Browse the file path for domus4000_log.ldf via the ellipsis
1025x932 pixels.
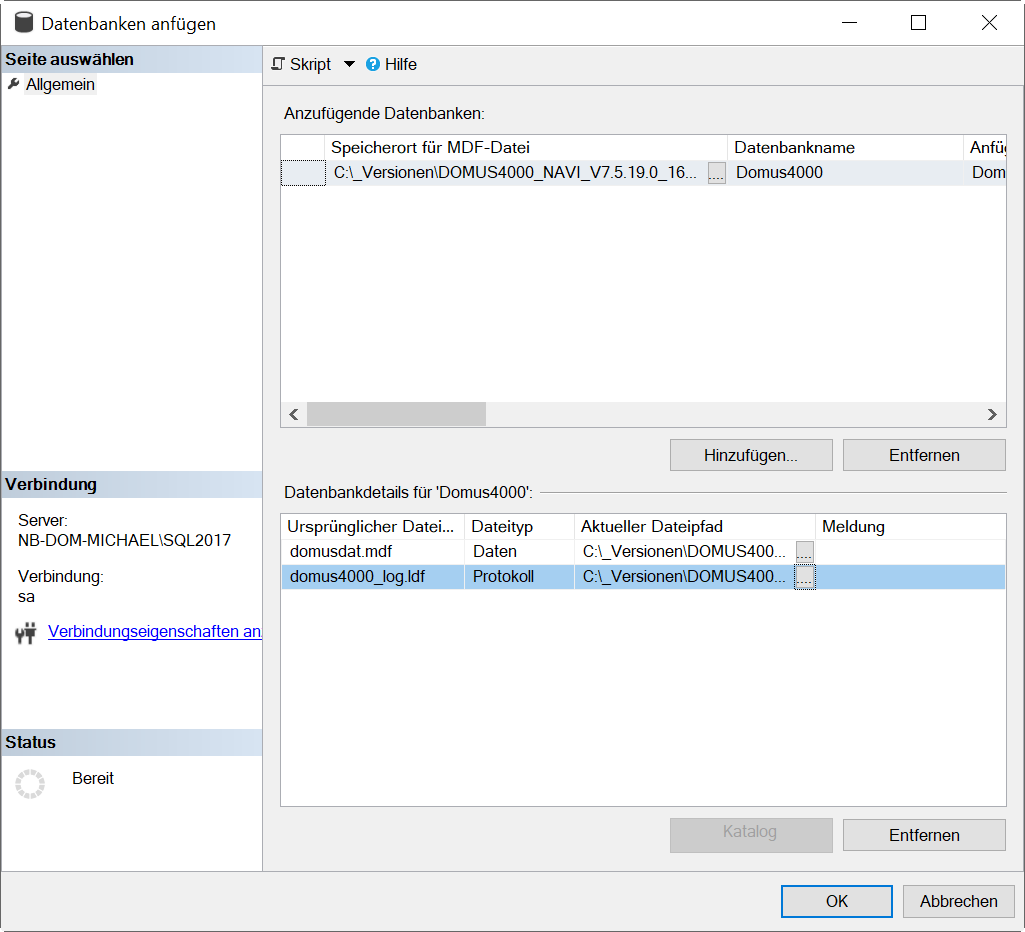pos(805,576)
